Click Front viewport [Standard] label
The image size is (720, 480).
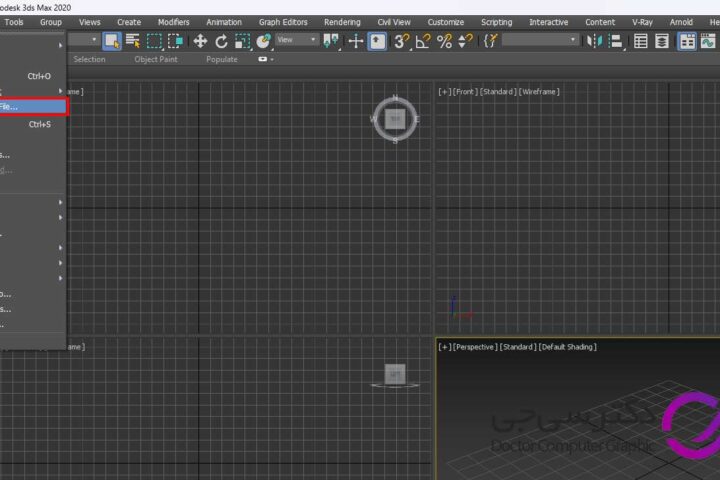coord(498,92)
